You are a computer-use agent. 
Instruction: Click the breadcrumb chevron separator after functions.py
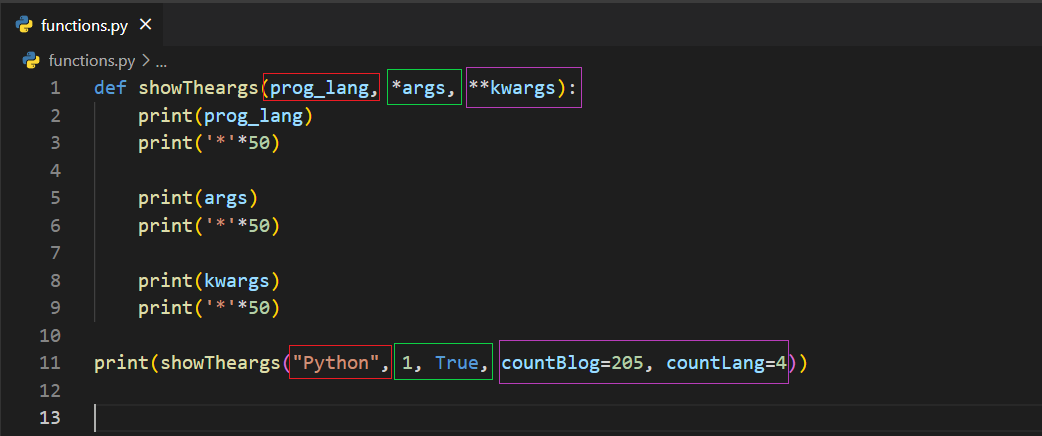click(x=145, y=60)
